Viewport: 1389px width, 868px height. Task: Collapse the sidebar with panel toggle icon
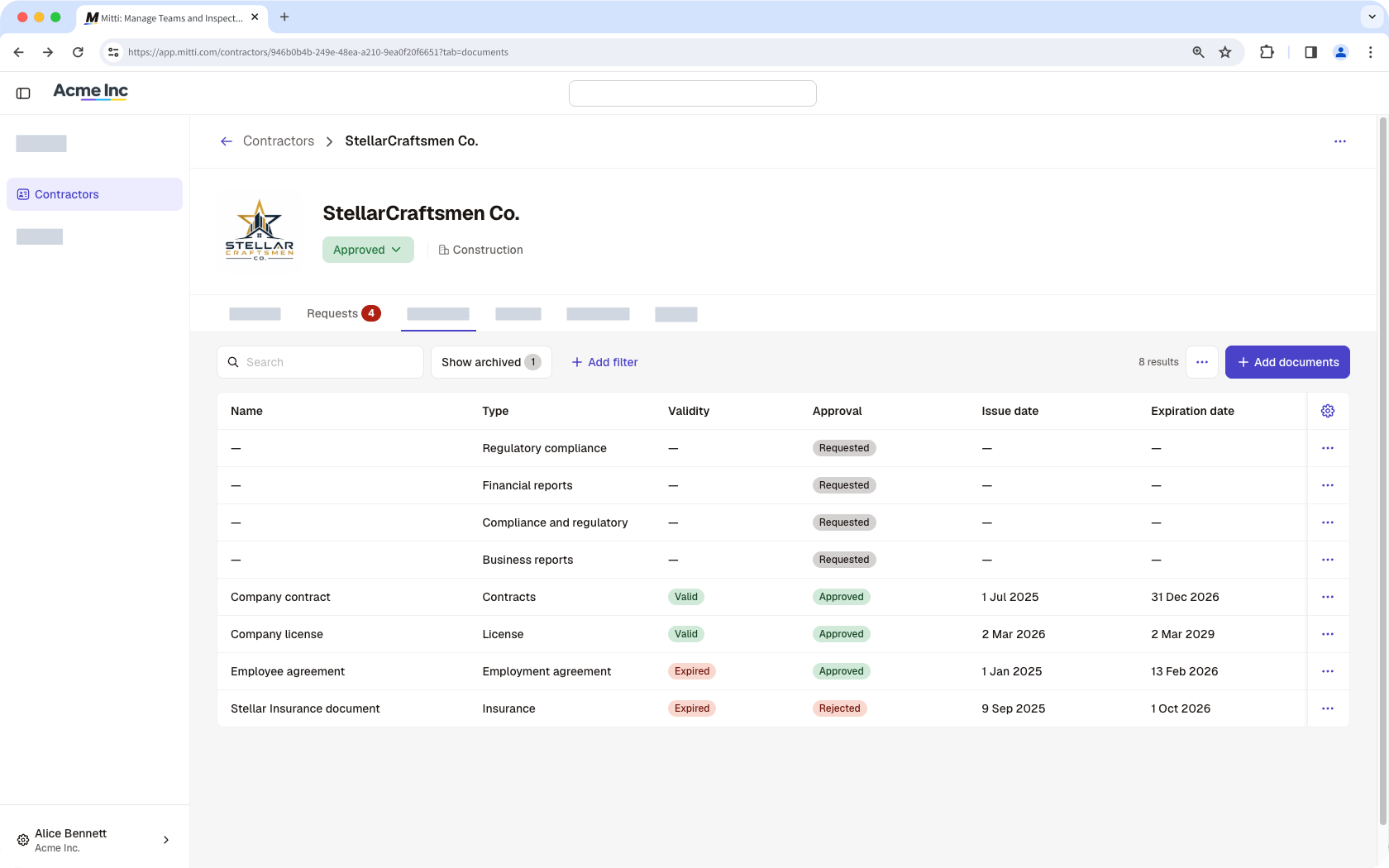coord(23,93)
